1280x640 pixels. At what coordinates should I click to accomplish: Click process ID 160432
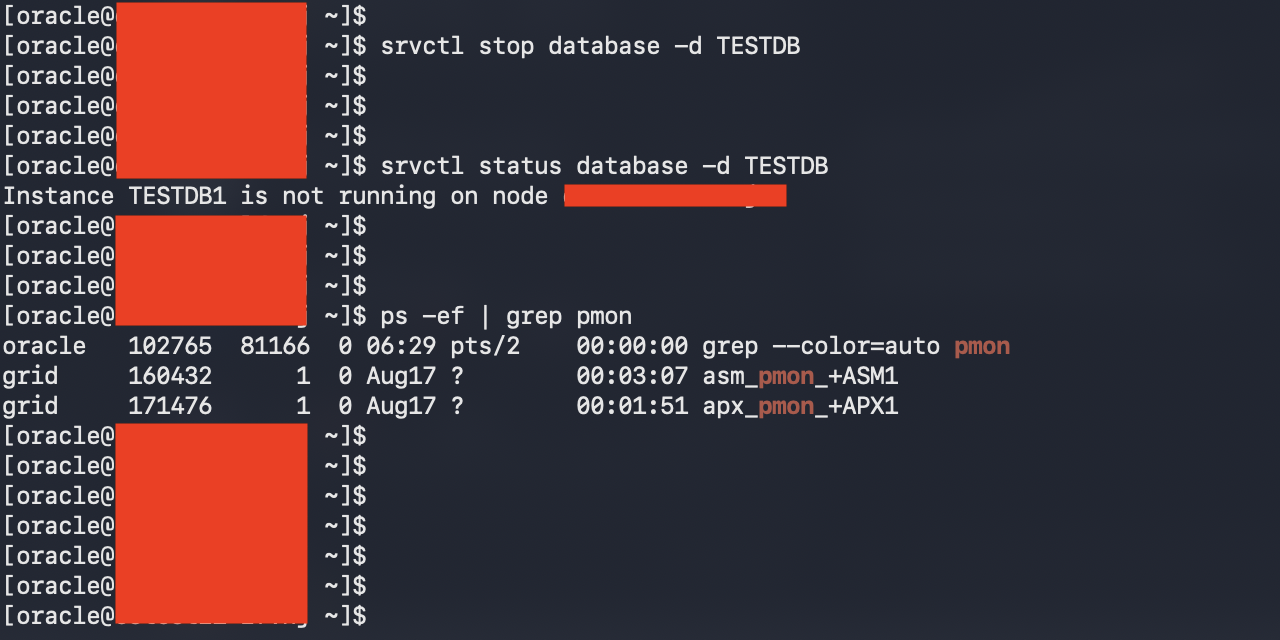(170, 376)
